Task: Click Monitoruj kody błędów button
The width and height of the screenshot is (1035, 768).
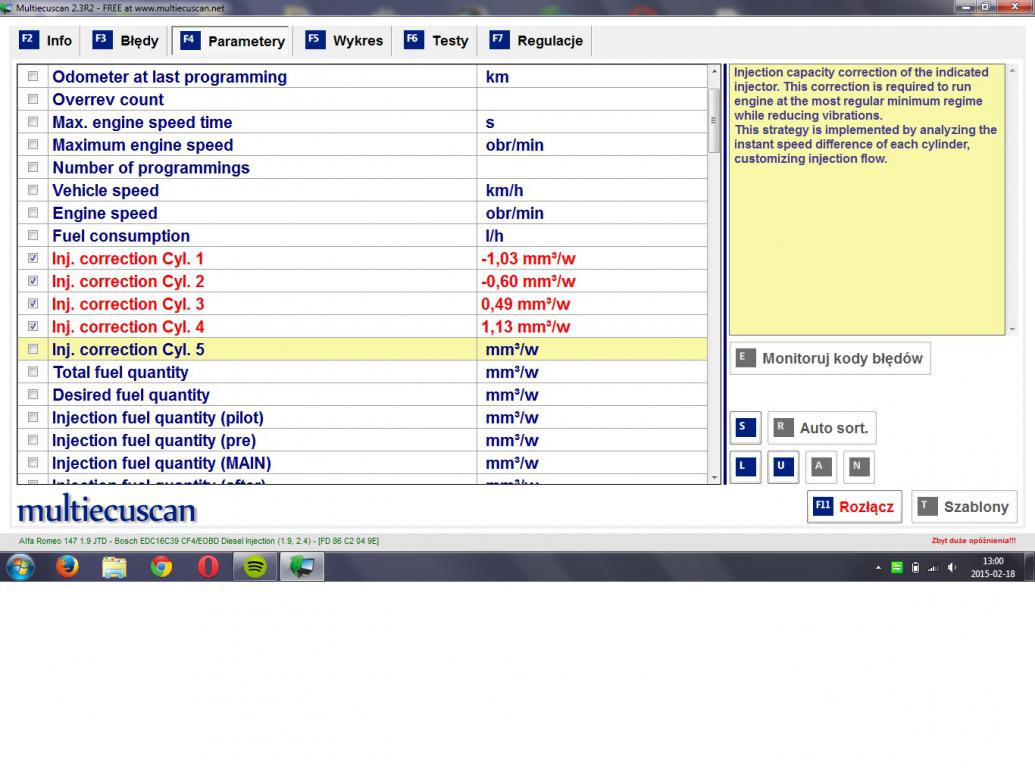Action: [830, 358]
